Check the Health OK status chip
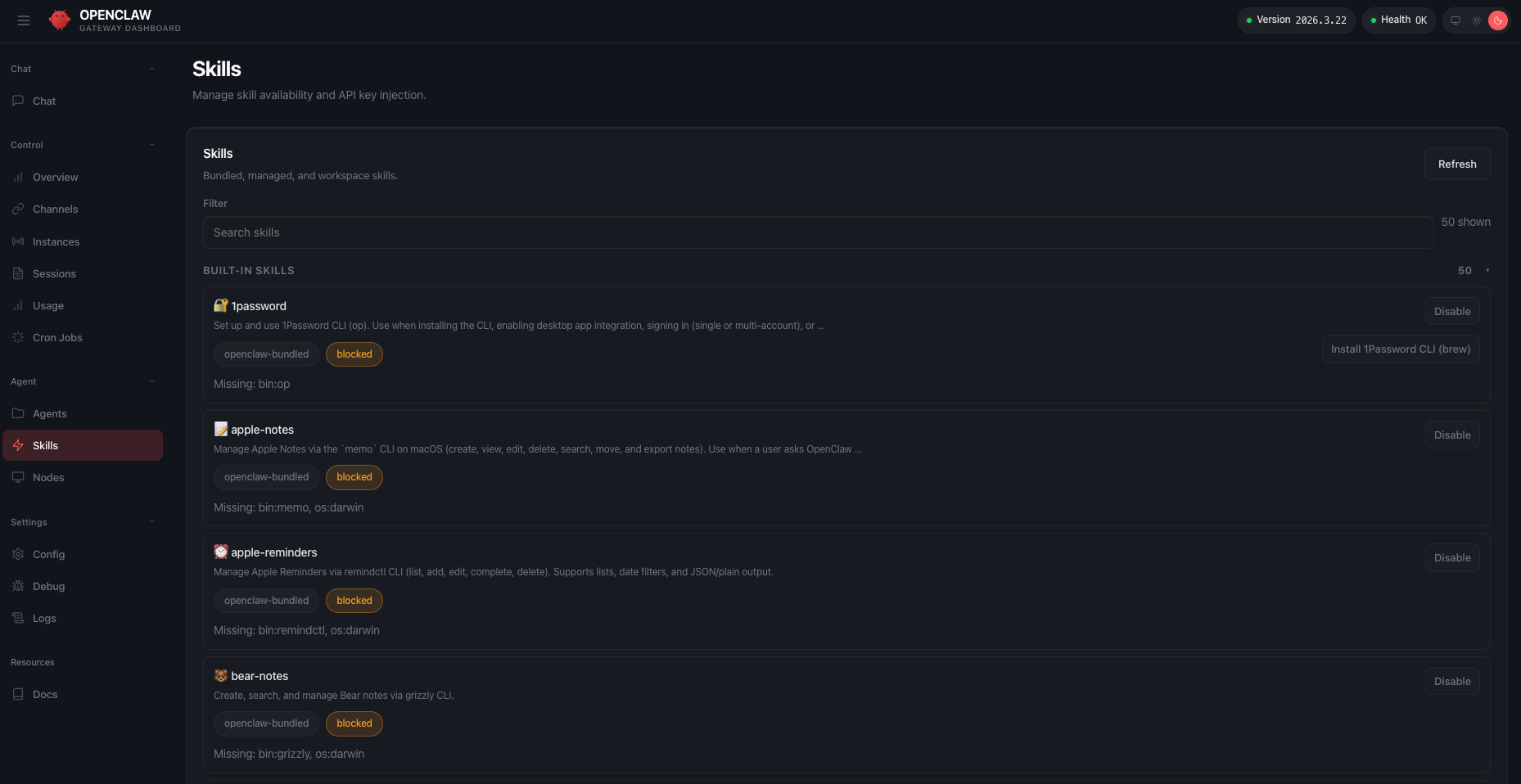1521x784 pixels. tap(1398, 20)
